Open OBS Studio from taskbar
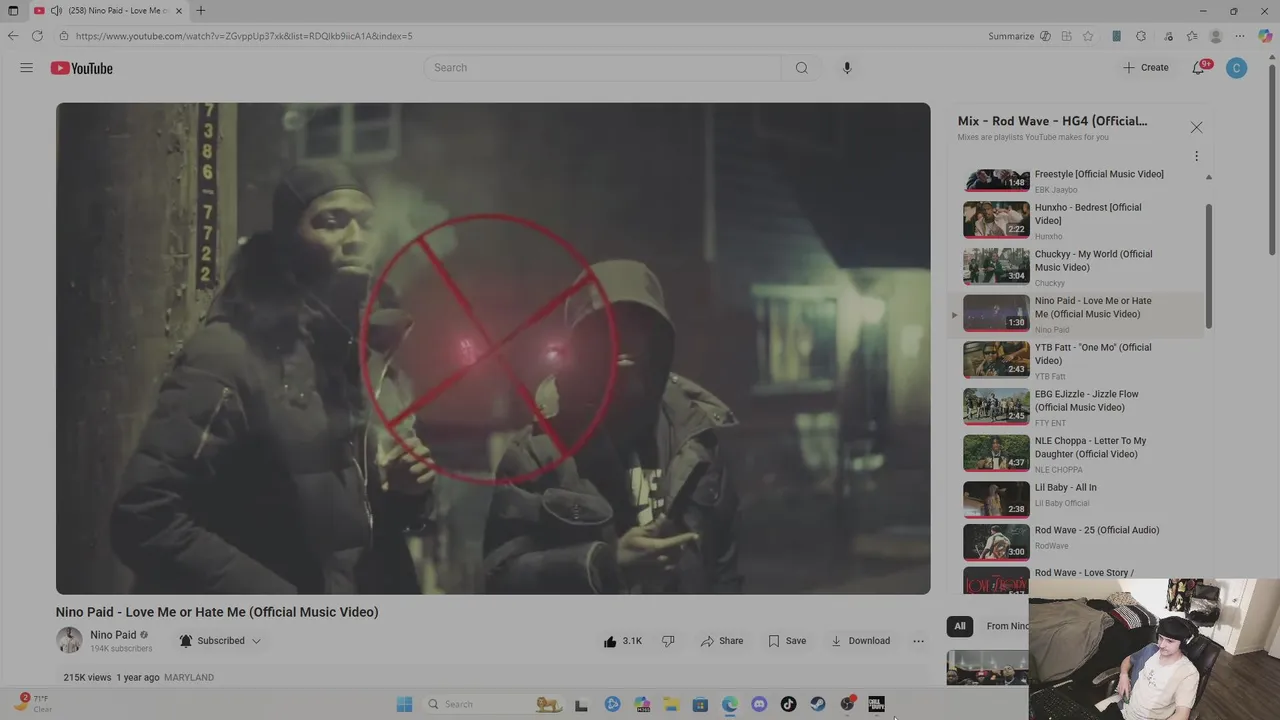Viewport: 1280px width, 720px height. click(x=847, y=705)
